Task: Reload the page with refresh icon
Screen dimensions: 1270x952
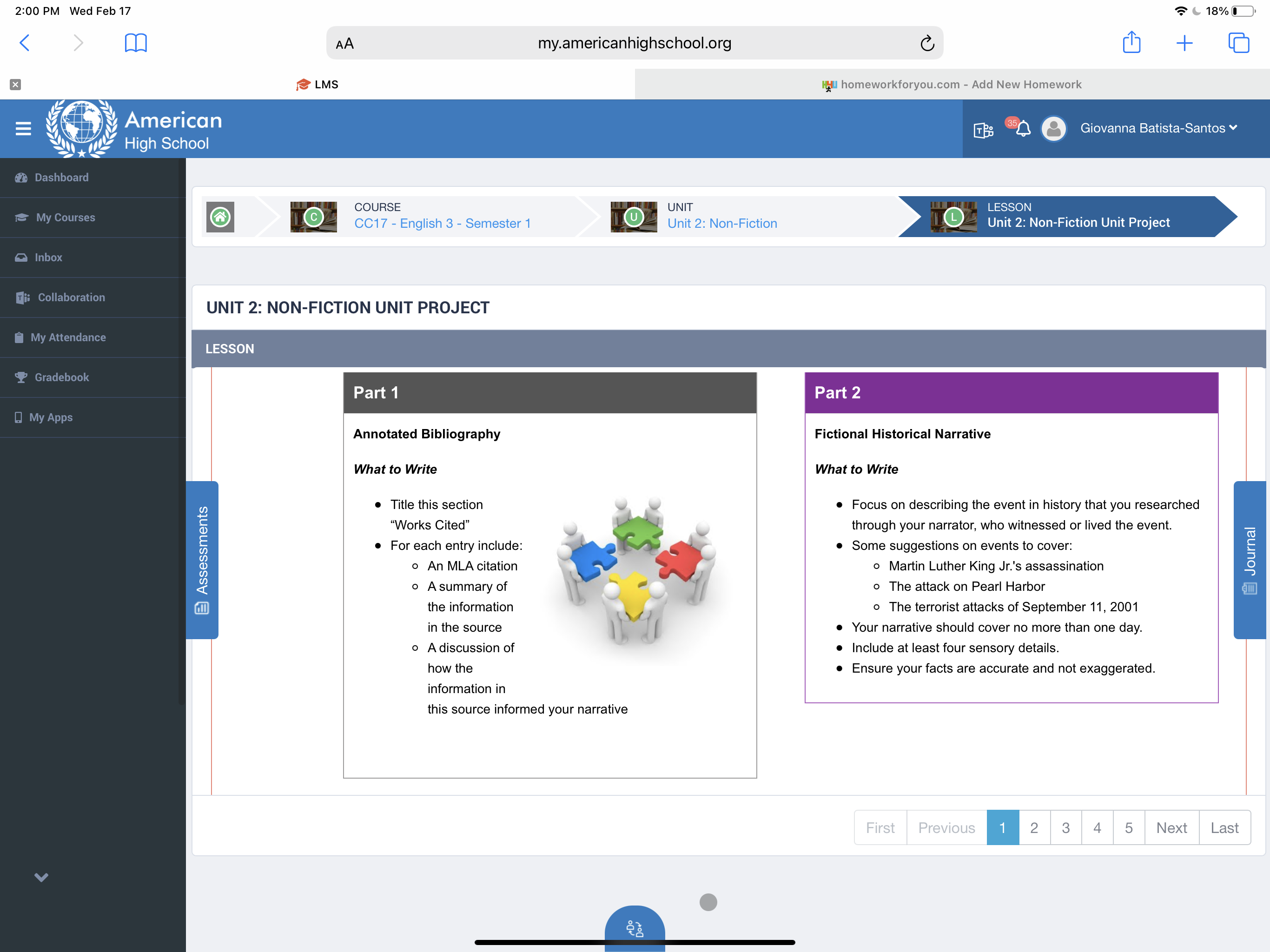Action: pyautogui.click(x=926, y=43)
